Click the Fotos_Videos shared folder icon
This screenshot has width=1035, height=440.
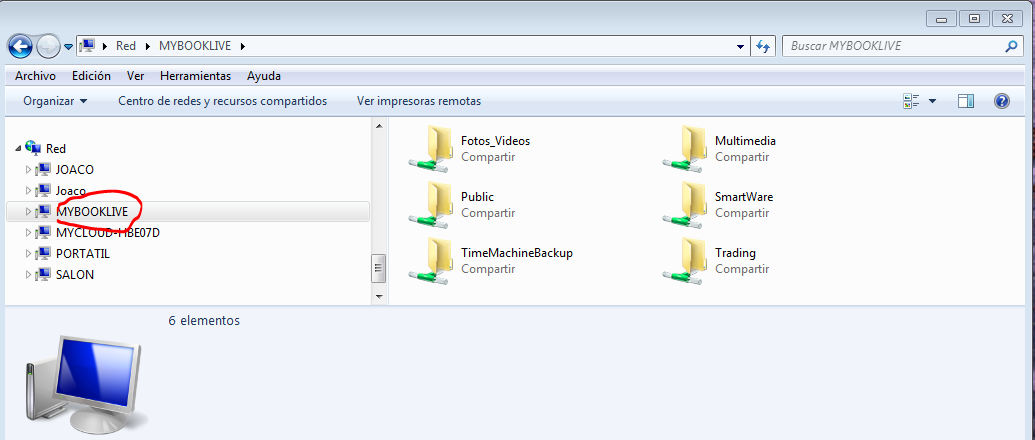(x=430, y=149)
